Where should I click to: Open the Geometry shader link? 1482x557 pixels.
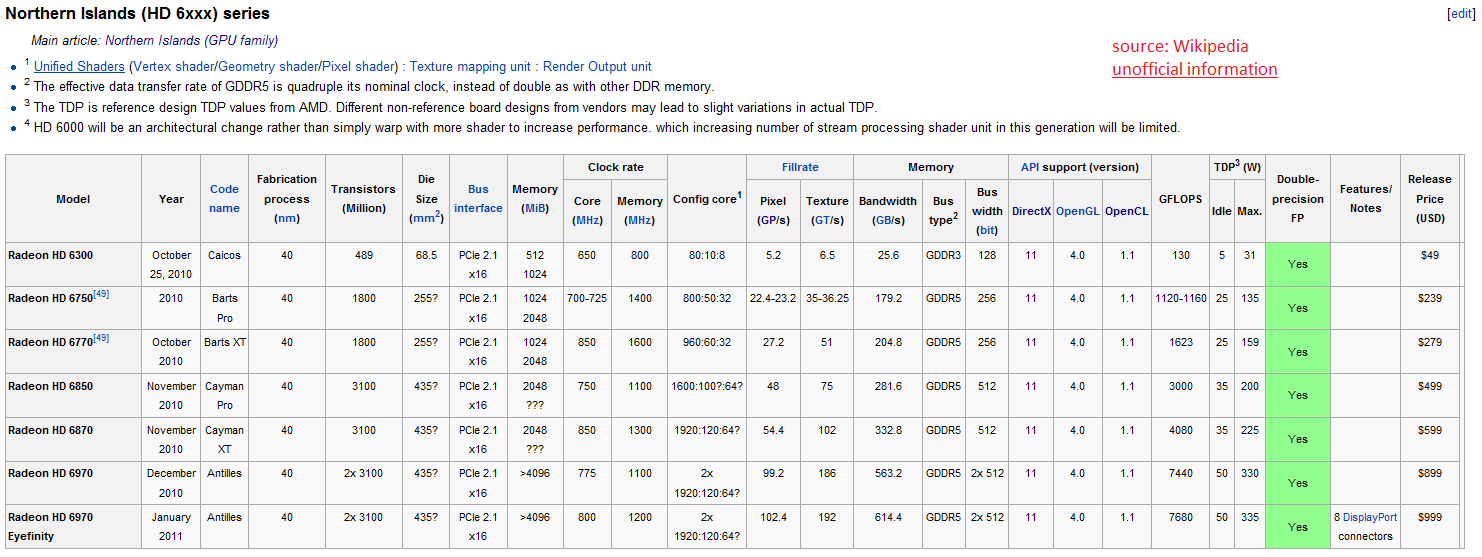click(267, 67)
